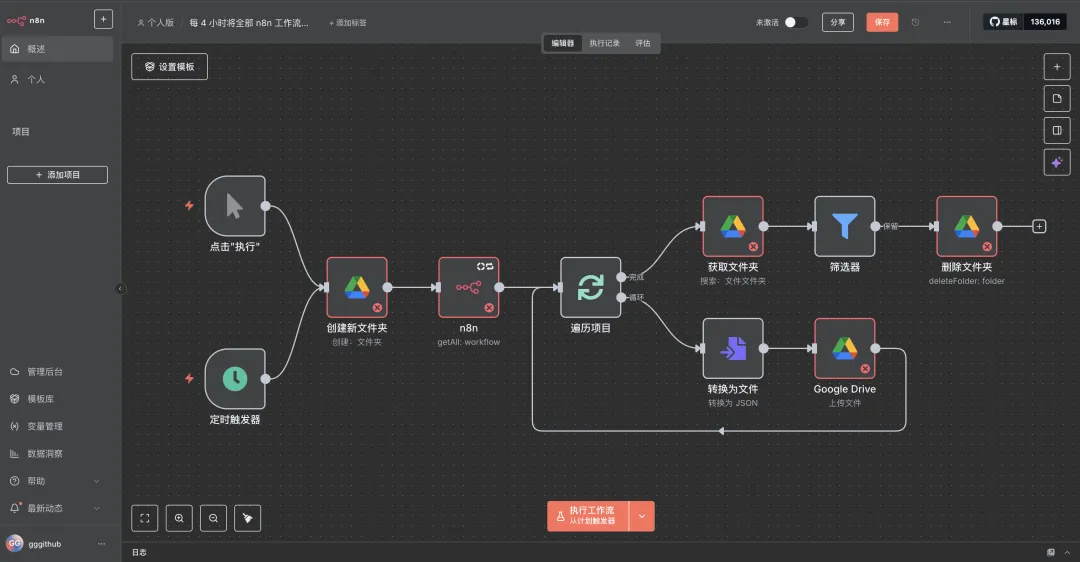Image resolution: width=1080 pixels, height=562 pixels.
Task: Switch to 评估 evaluations tab
Action: (x=643, y=43)
